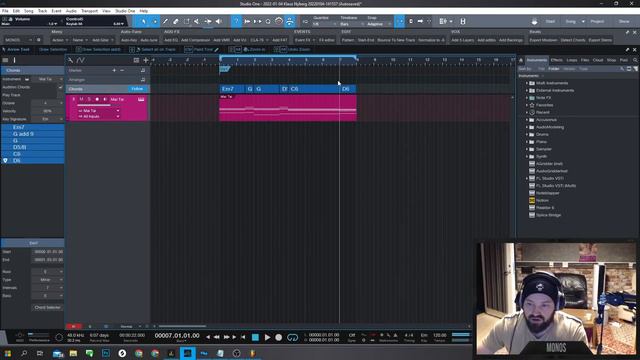This screenshot has height=360, width=640.
Task: Toggle loop in transport bar
Action: click(x=292, y=337)
